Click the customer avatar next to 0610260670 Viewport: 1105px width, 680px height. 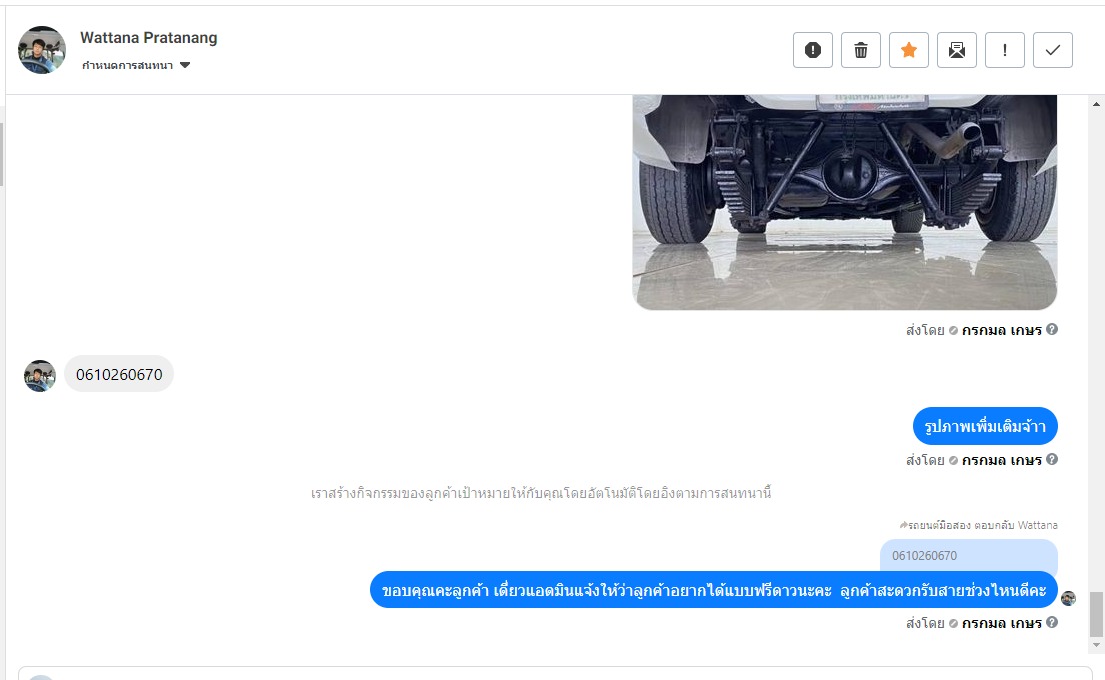tap(39, 376)
